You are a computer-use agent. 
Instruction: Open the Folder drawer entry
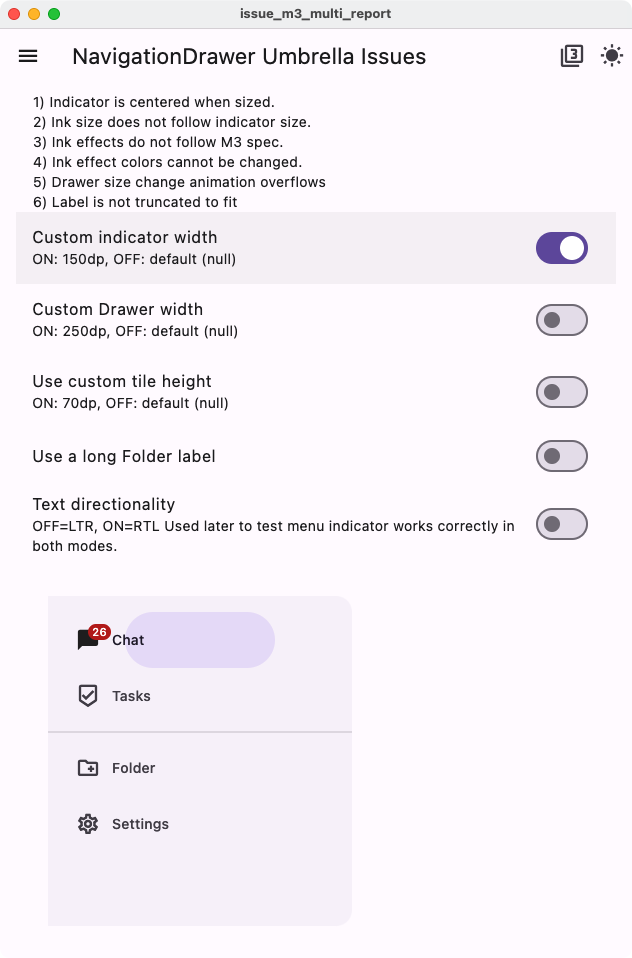click(135, 768)
